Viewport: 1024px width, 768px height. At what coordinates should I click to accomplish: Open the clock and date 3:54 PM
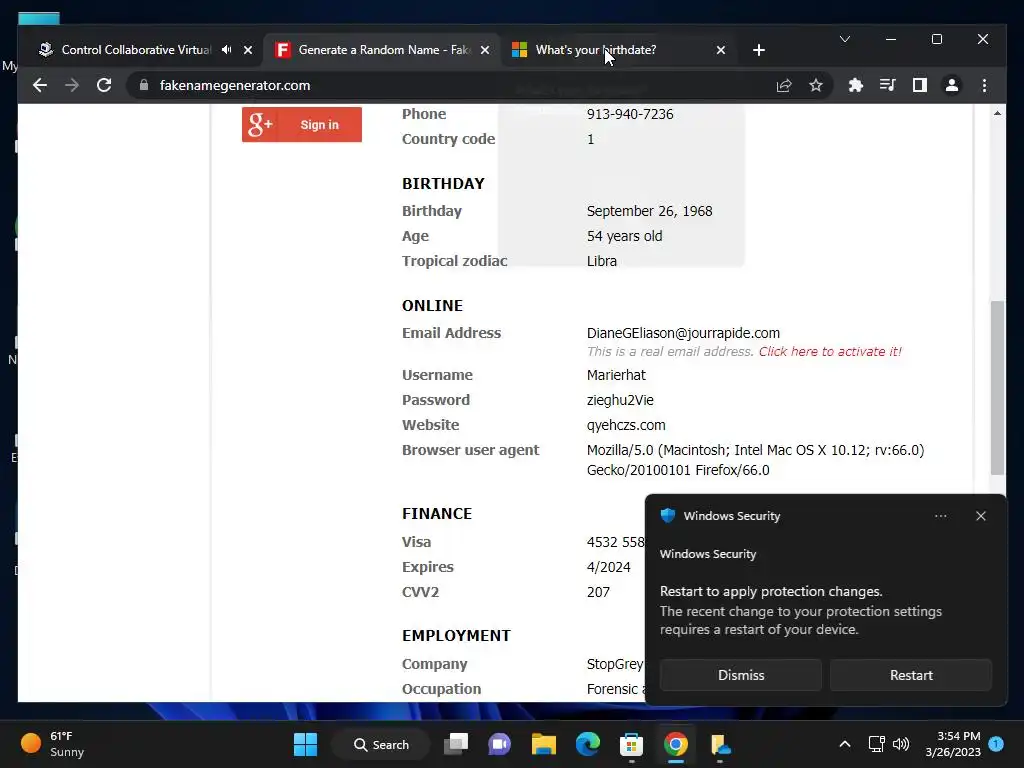point(953,744)
